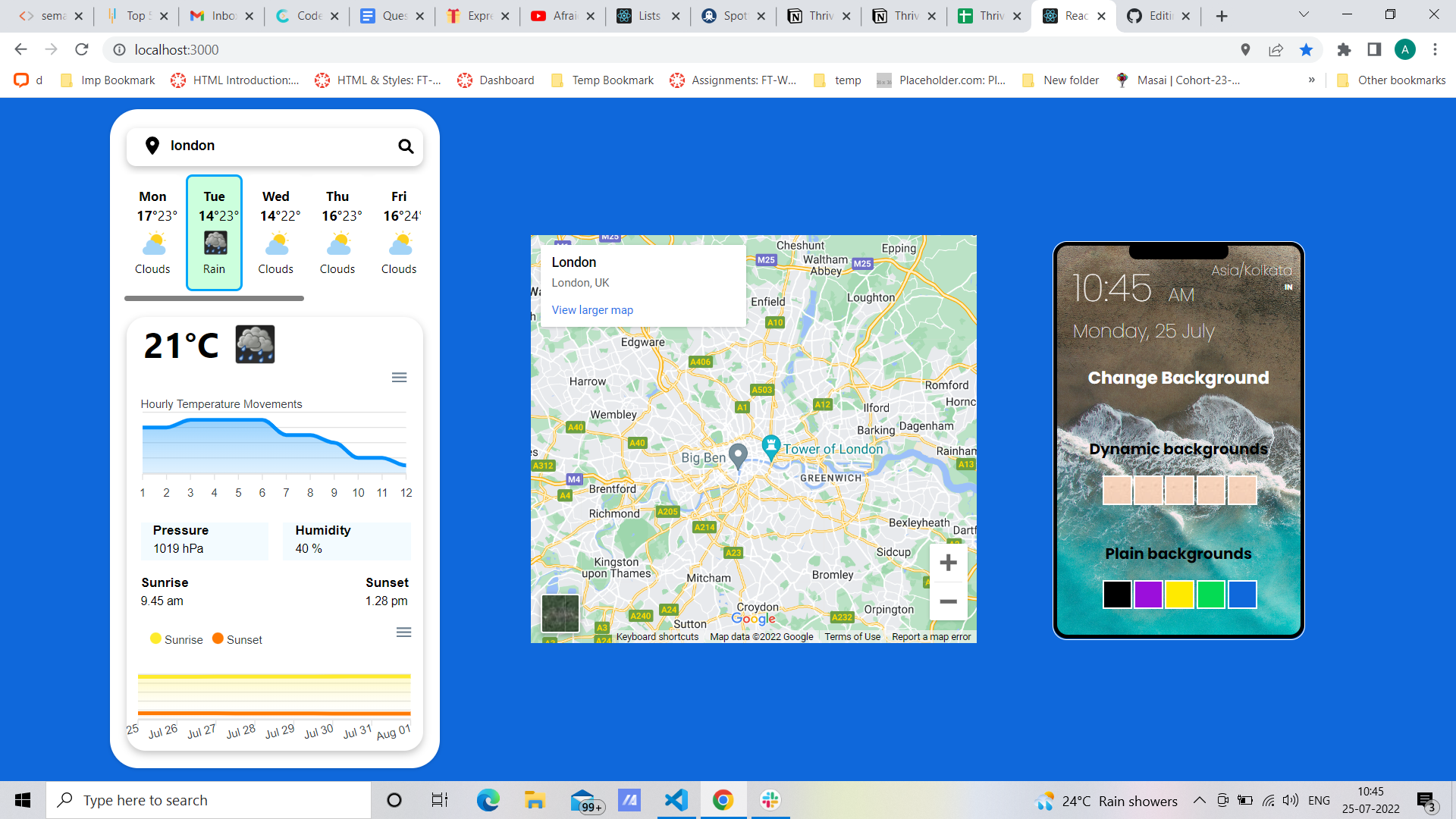This screenshot has width=1456, height=819.
Task: Click the Windows Start button
Action: 23,800
